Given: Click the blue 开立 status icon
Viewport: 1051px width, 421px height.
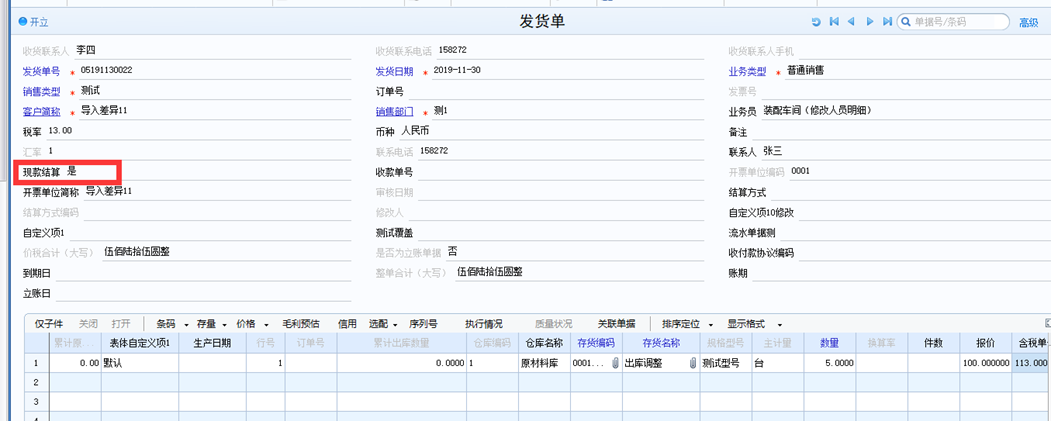Looking at the screenshot, I should pyautogui.click(x=23, y=21).
